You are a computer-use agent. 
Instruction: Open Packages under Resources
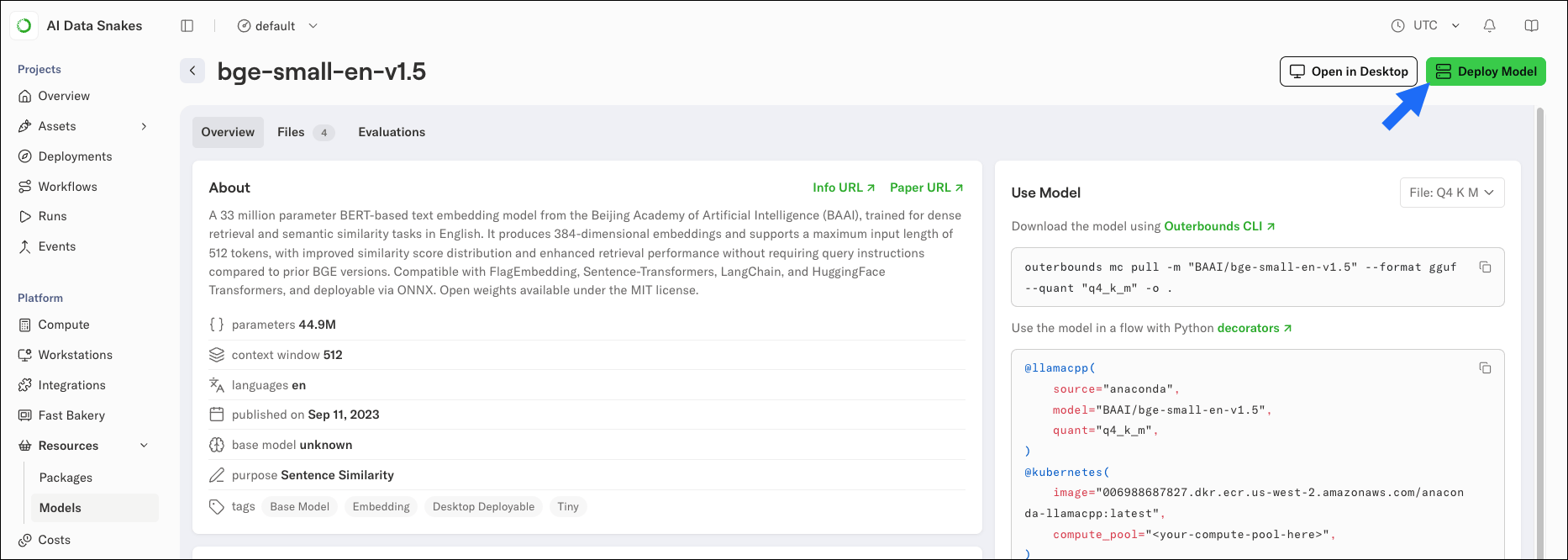tap(66, 478)
